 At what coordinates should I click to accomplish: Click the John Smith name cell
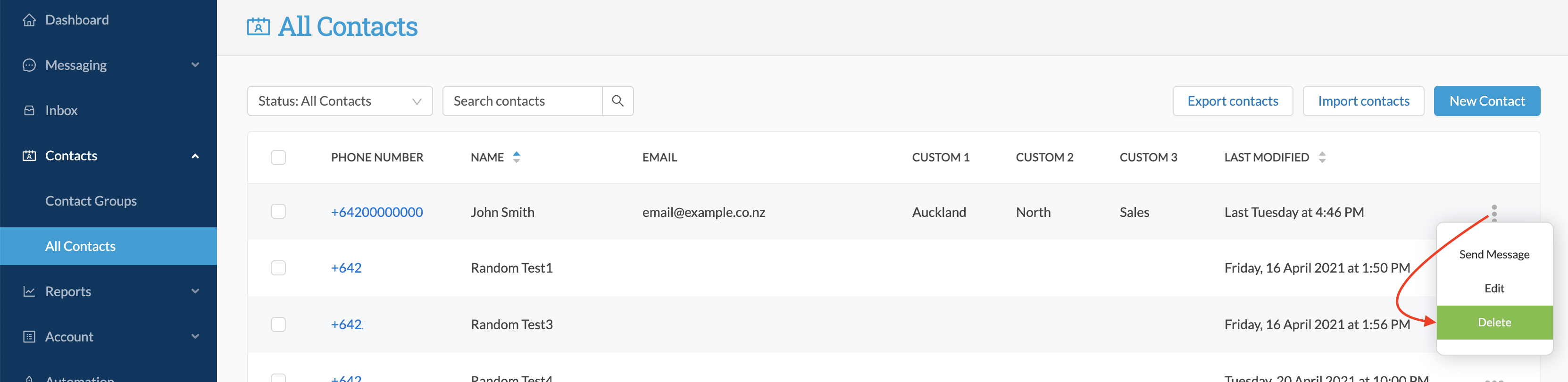point(502,212)
